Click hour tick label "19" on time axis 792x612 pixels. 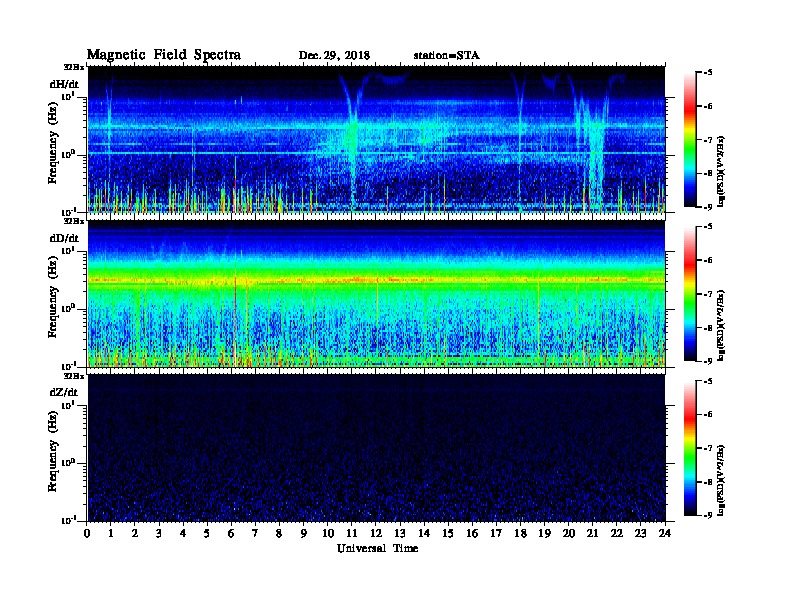pyautogui.click(x=544, y=533)
